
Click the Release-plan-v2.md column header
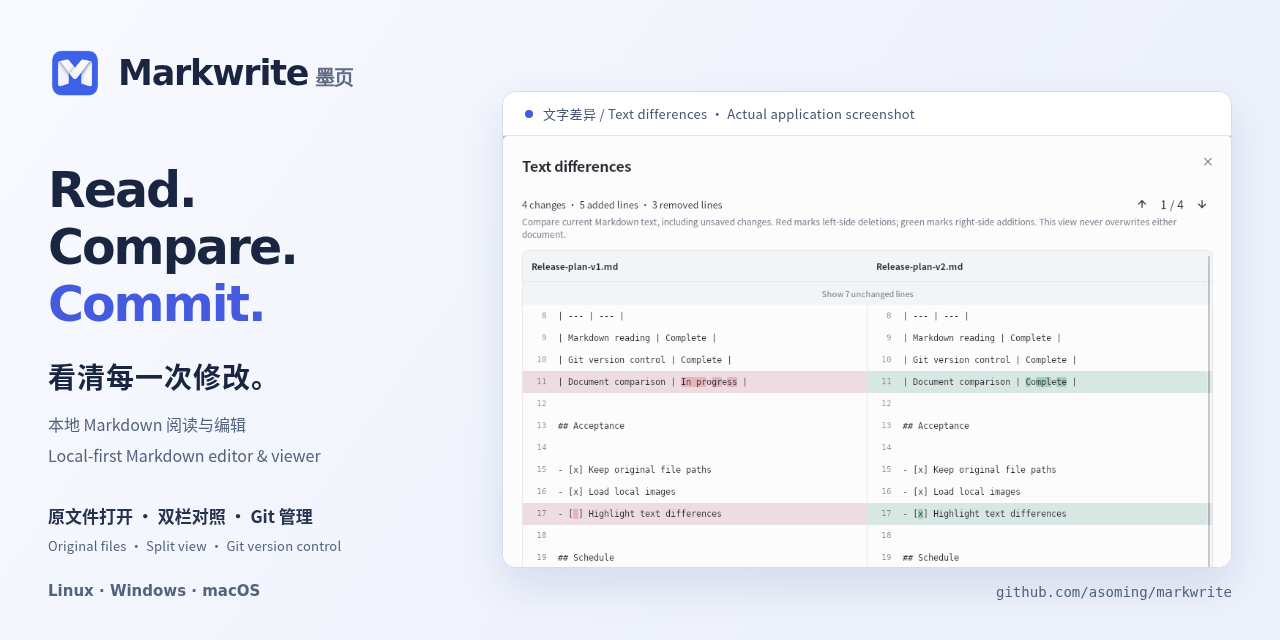point(919,266)
